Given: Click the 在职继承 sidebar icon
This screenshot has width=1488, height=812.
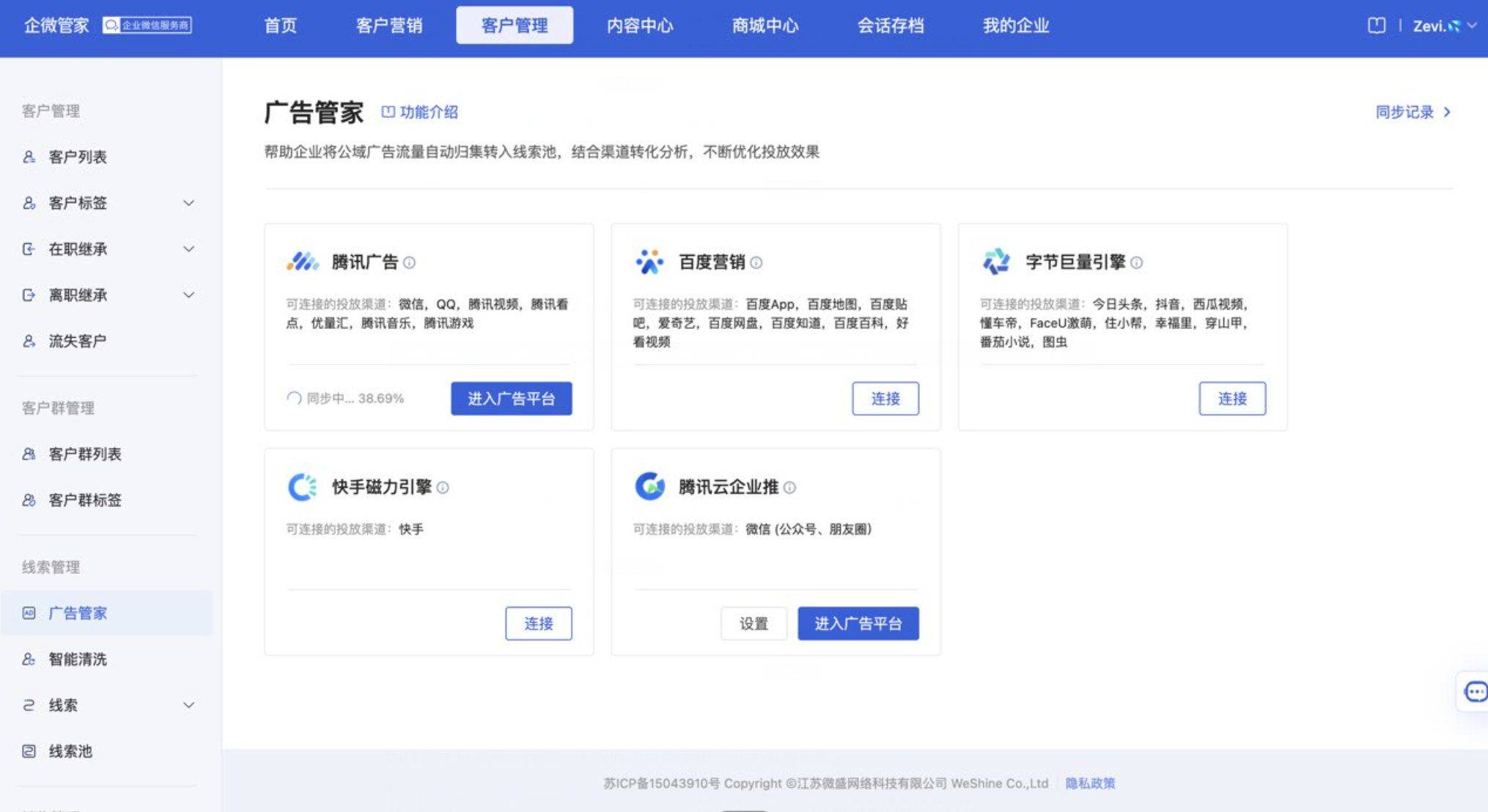Looking at the screenshot, I should pos(29,249).
